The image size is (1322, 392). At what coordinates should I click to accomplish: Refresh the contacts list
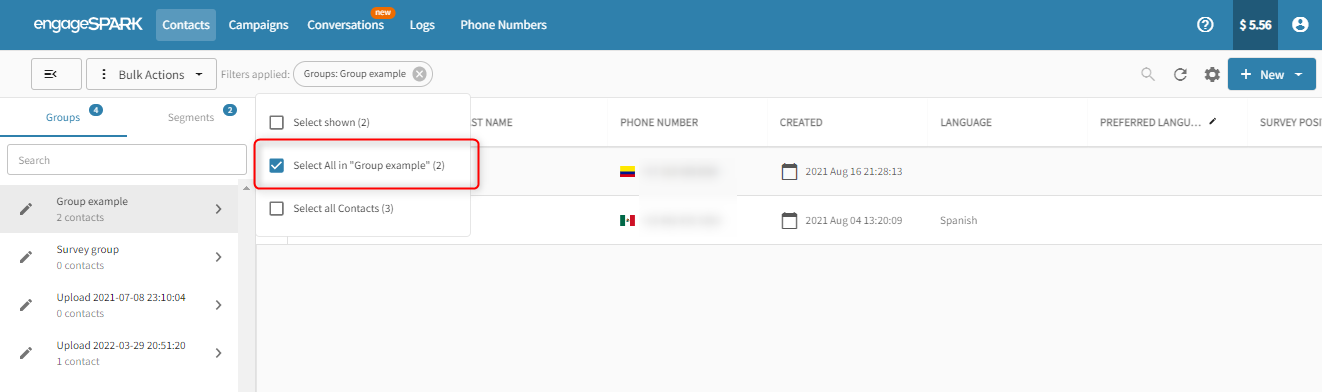(x=1180, y=74)
